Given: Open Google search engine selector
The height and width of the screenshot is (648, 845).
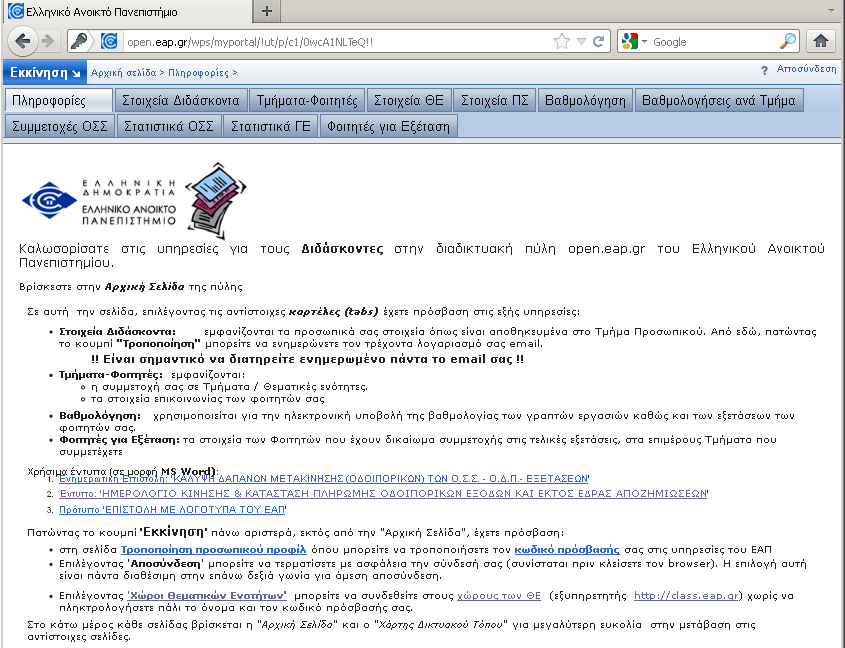Looking at the screenshot, I should (x=634, y=42).
